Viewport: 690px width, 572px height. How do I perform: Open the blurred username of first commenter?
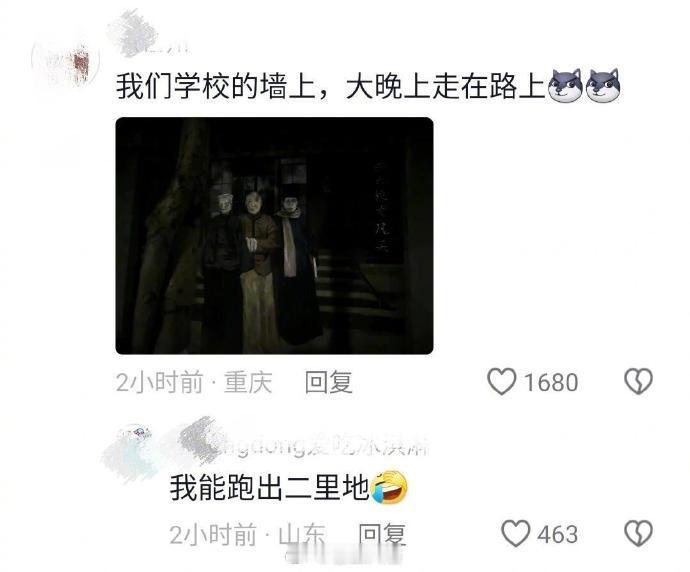point(147,35)
